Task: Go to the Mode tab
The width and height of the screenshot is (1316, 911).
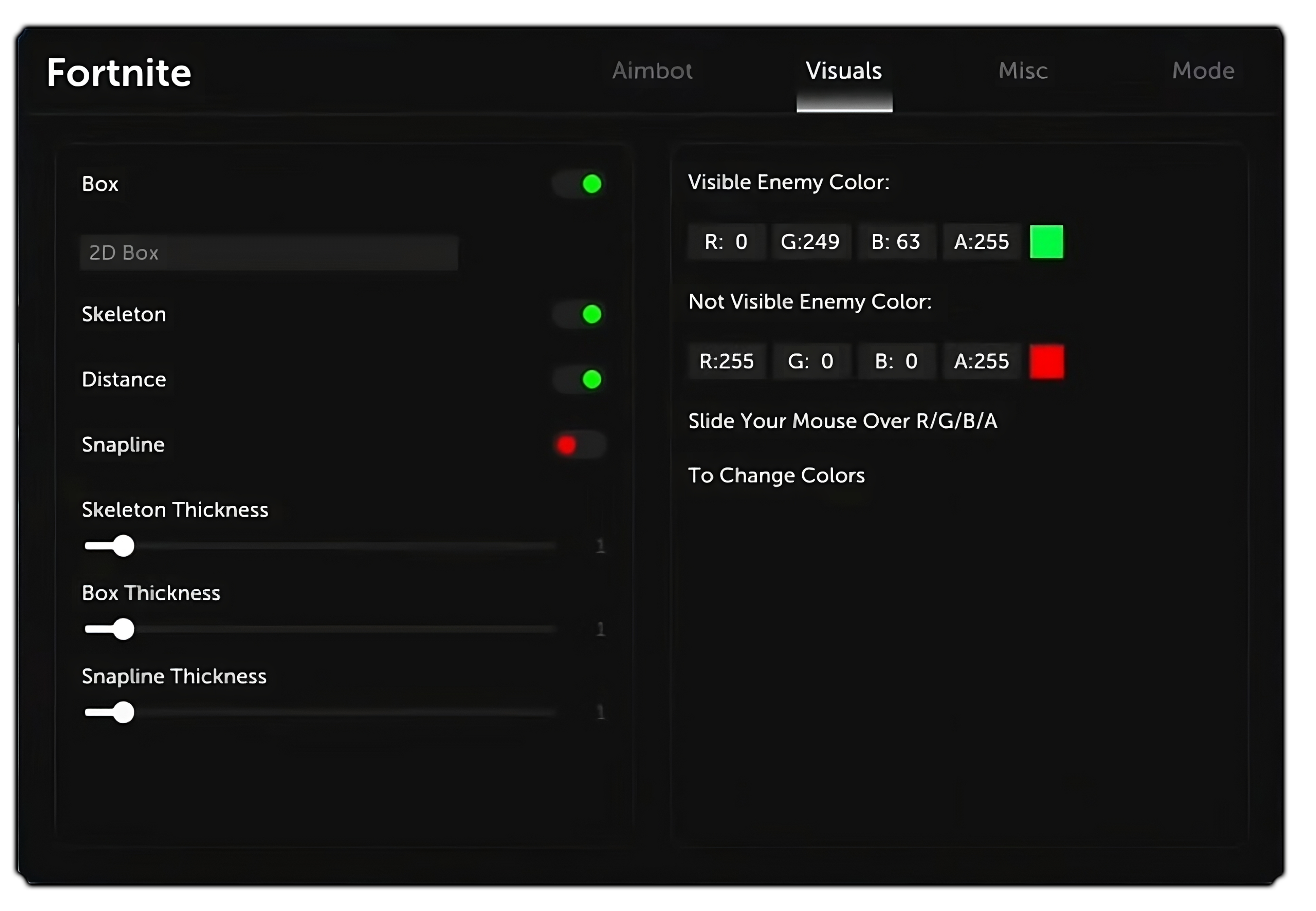Action: click(x=1203, y=71)
